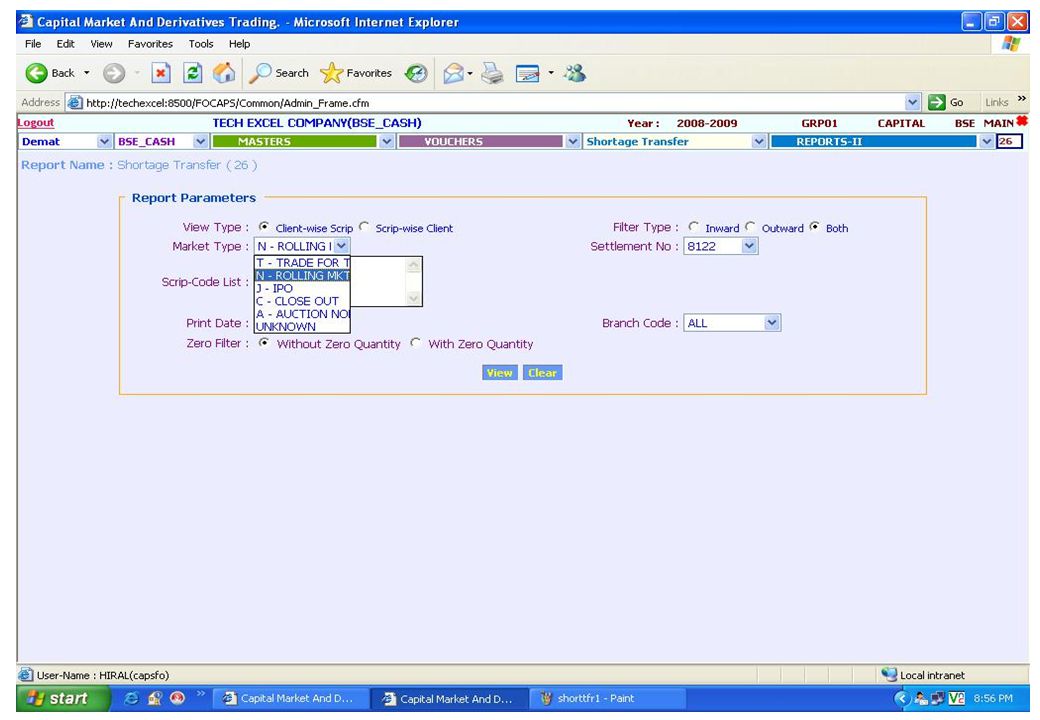The width and height of the screenshot is (1040, 720).
Task: Choose A - AUCTION market option
Action: point(302,314)
